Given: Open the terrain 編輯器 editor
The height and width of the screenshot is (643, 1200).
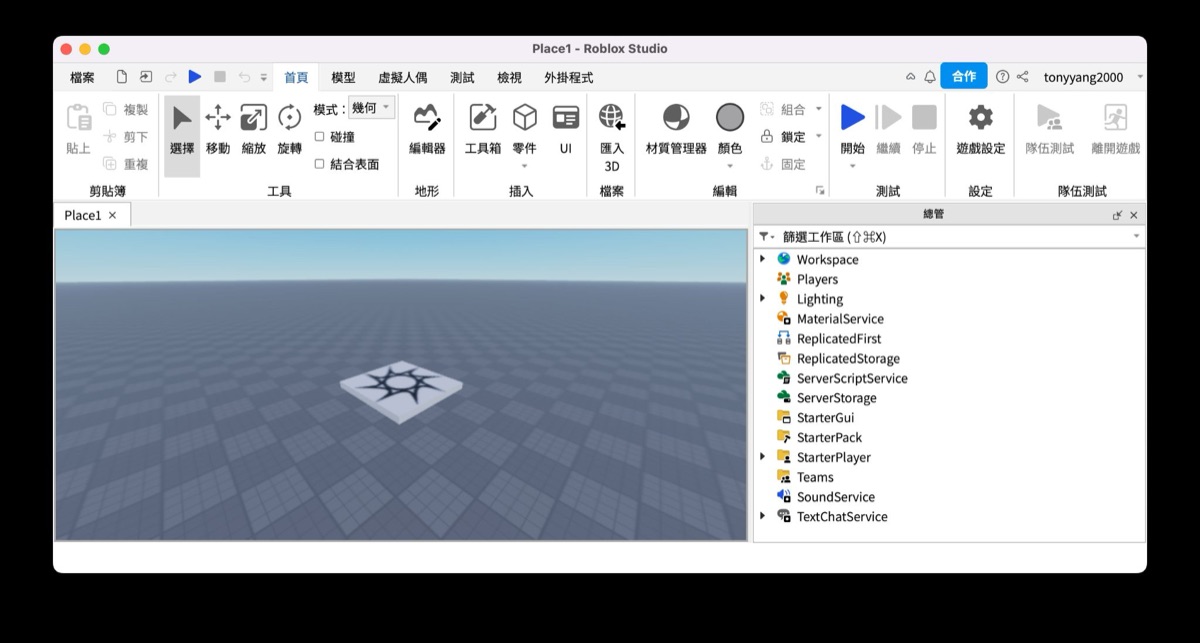Looking at the screenshot, I should pyautogui.click(x=427, y=131).
